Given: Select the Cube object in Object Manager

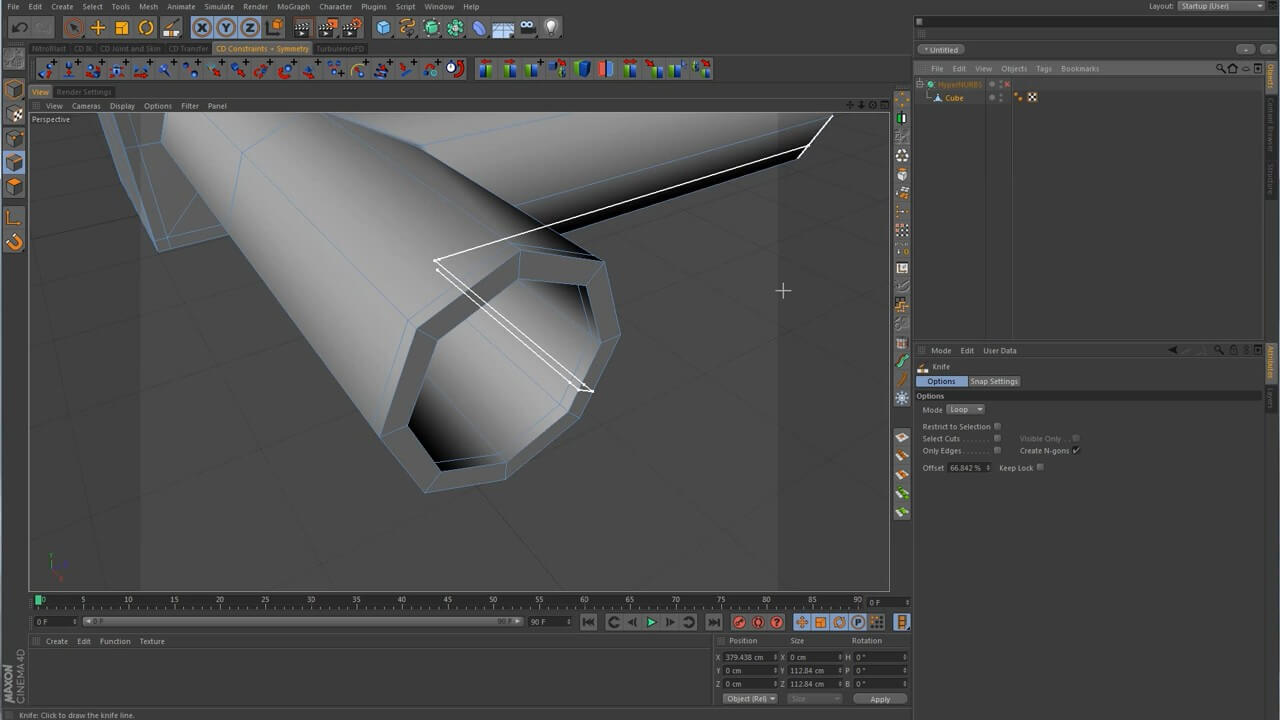Looking at the screenshot, I should 954,98.
